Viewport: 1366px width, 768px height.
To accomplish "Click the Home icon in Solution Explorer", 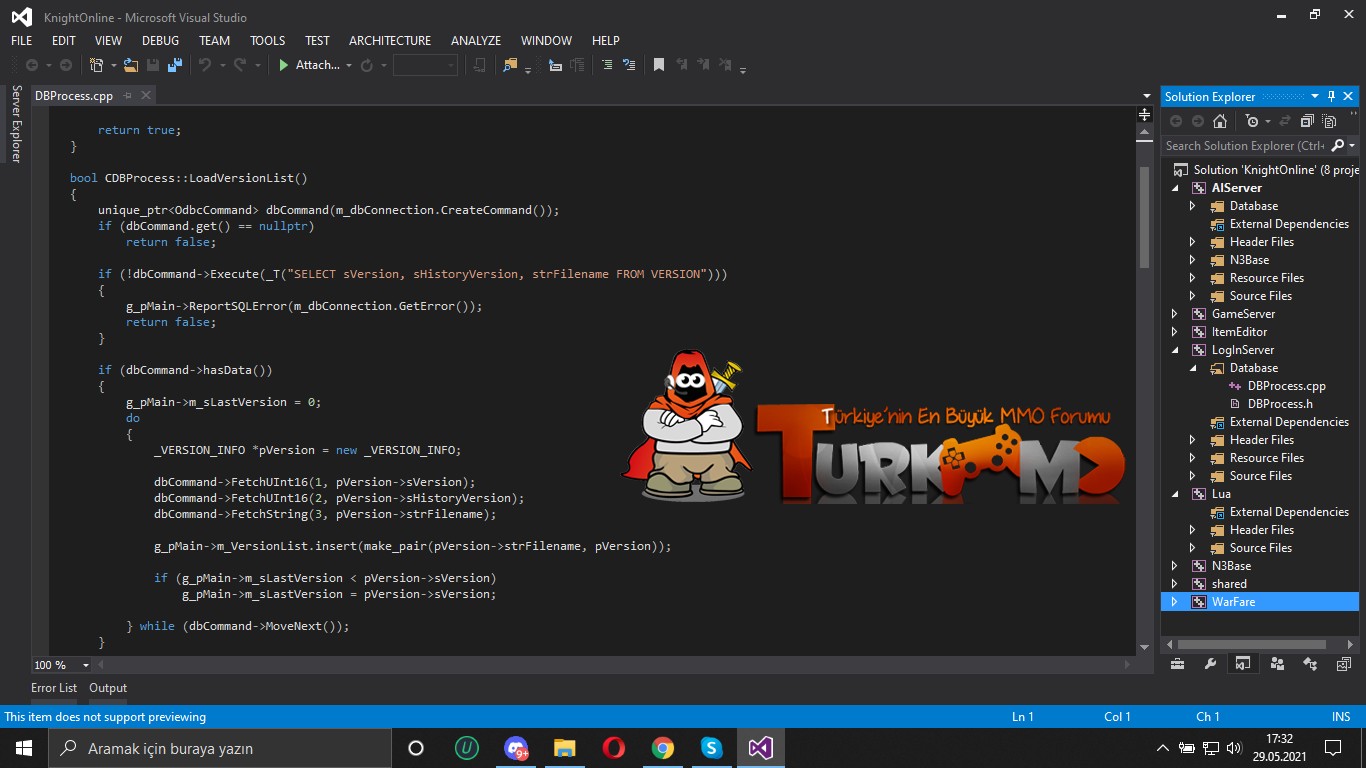I will (x=1219, y=121).
